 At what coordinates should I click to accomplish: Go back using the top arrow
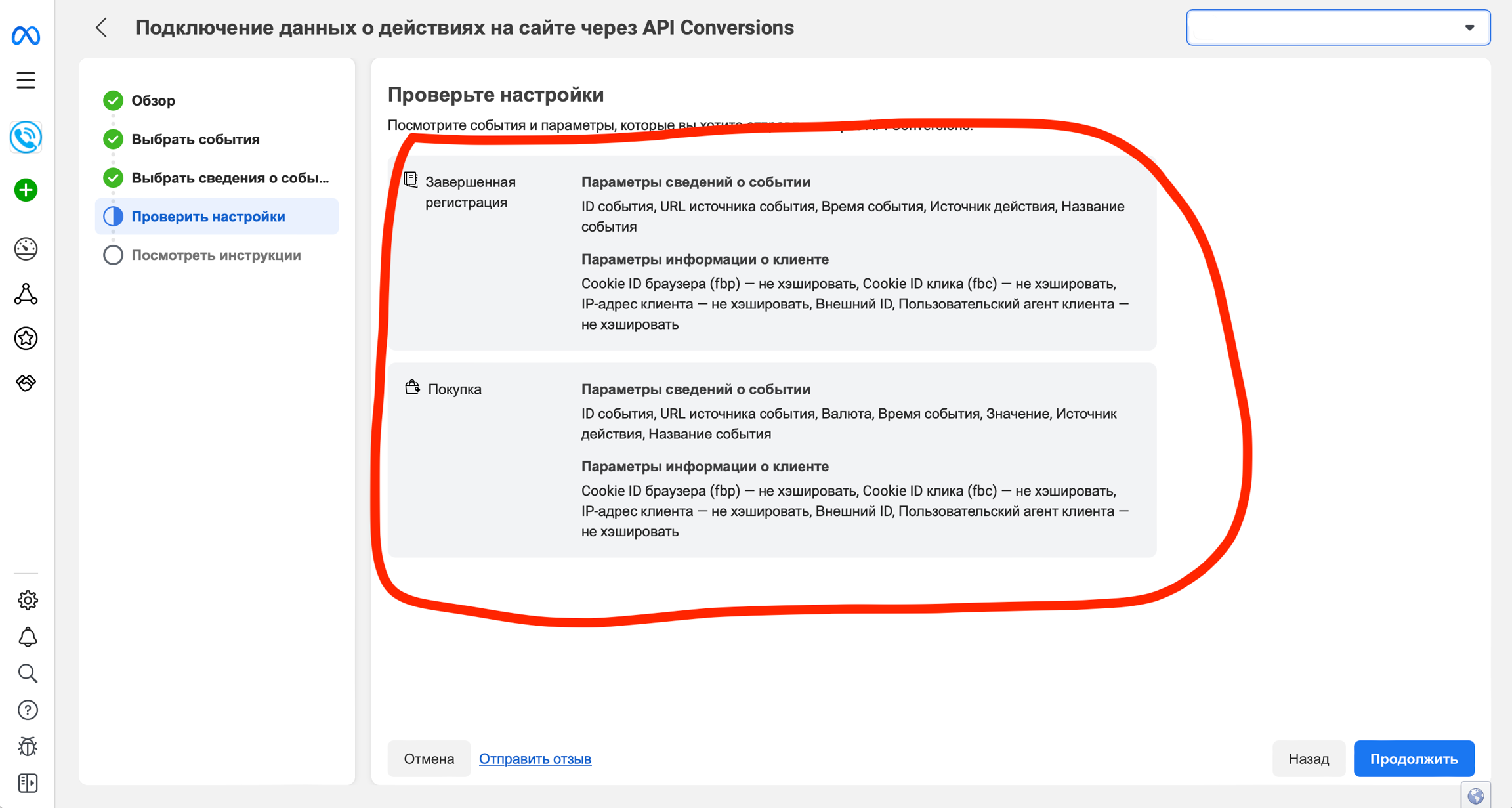(102, 28)
